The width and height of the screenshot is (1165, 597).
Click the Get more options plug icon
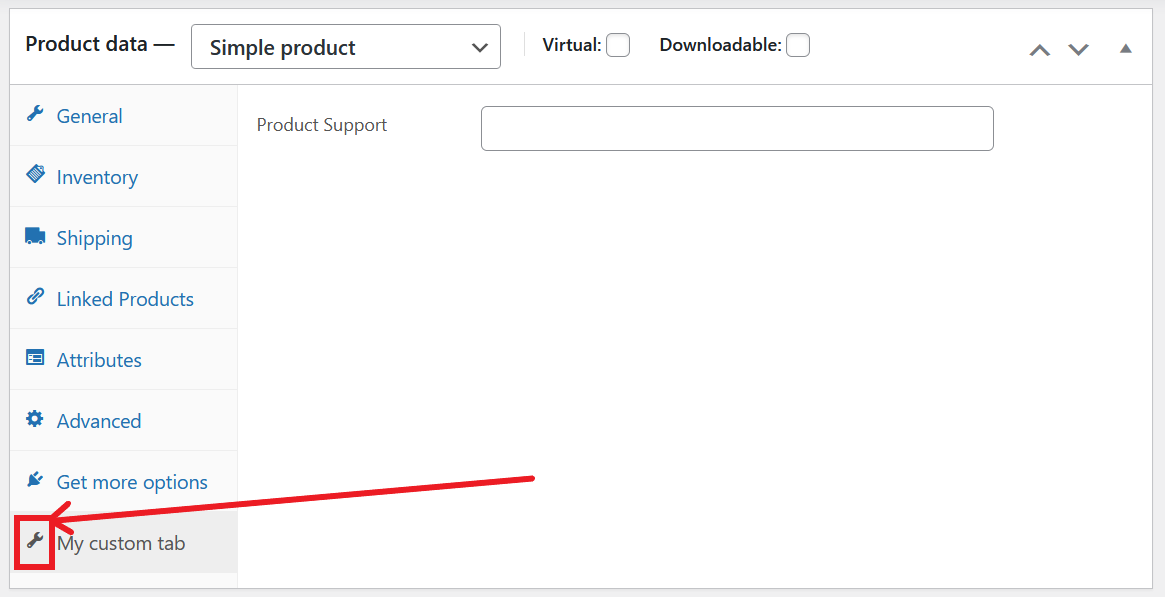tap(35, 480)
